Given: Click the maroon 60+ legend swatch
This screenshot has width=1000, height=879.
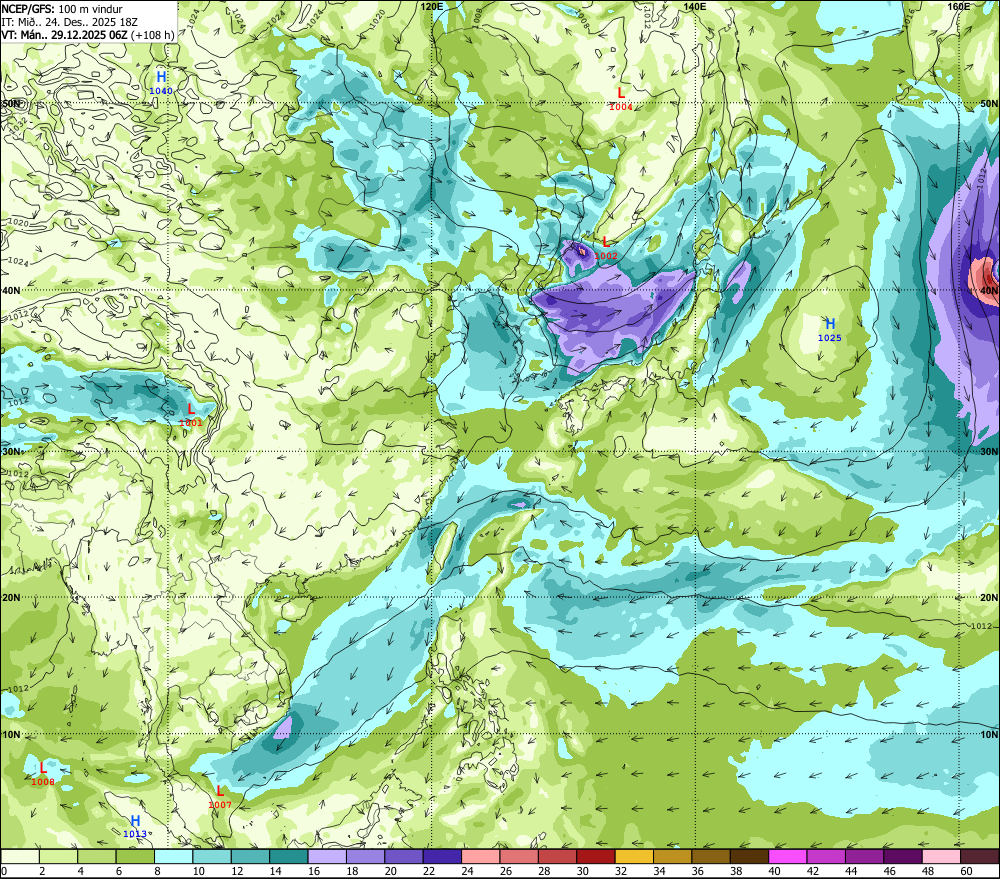Looking at the screenshot, I should (979, 856).
